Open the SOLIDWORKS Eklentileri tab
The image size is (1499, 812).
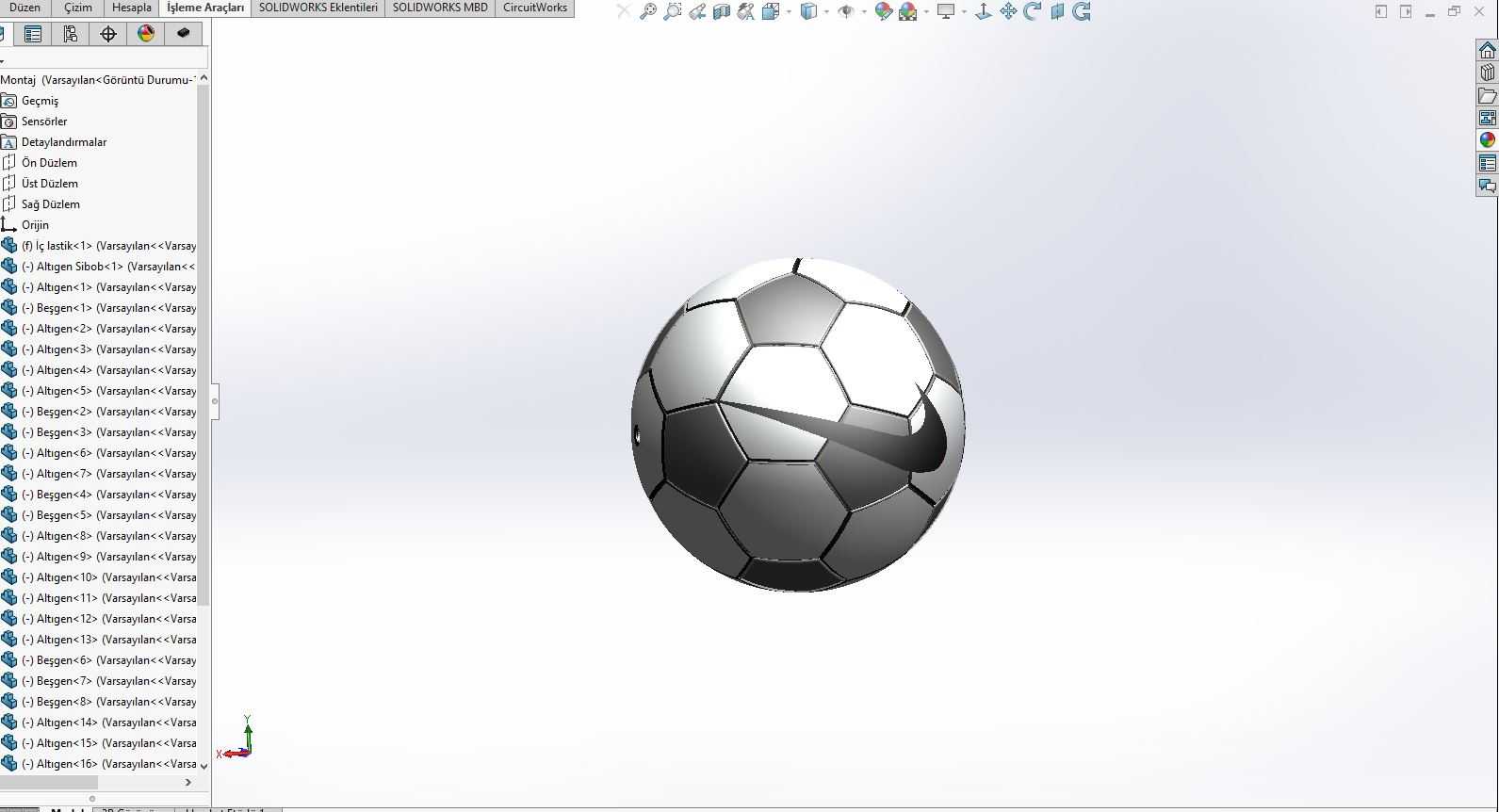coord(318,8)
